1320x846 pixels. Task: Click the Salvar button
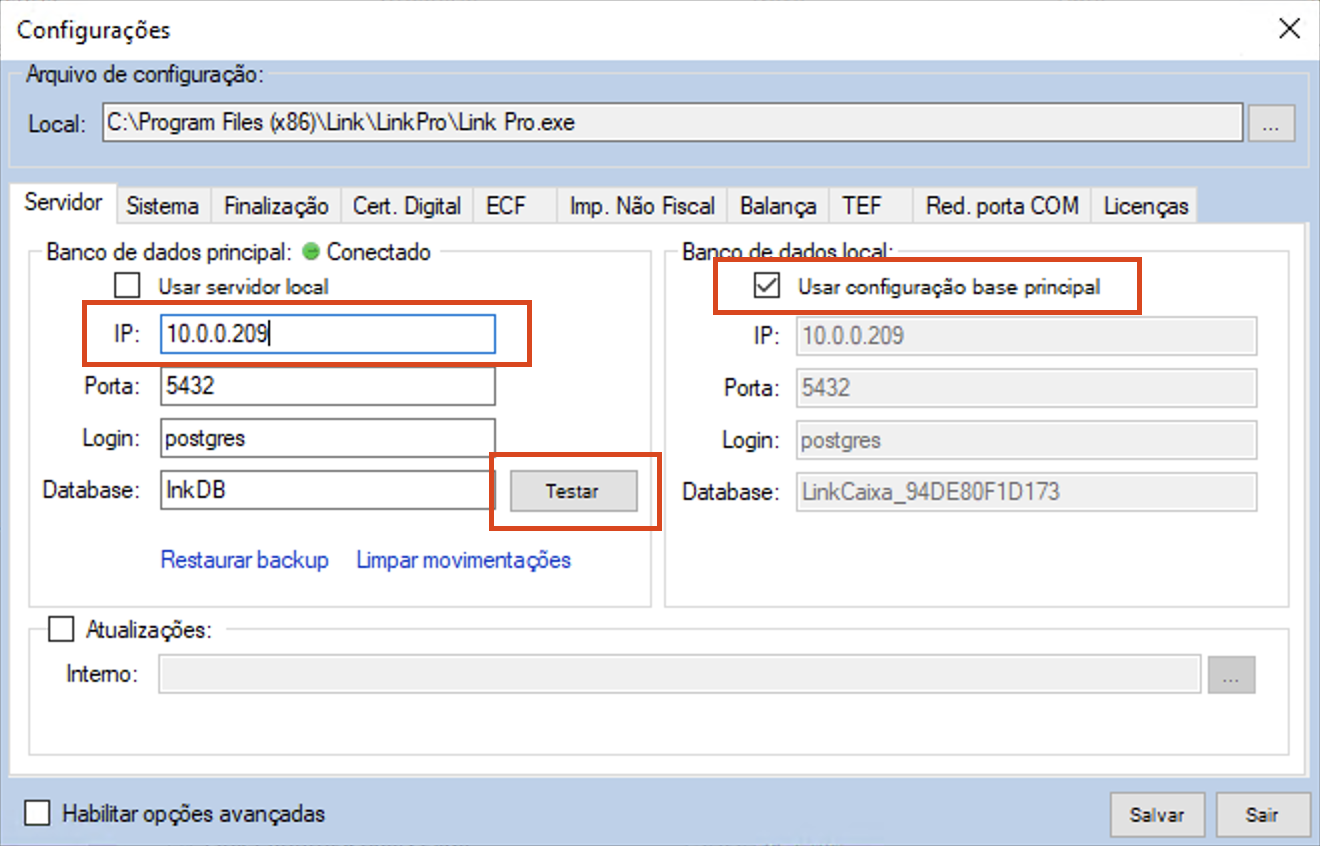click(x=1157, y=814)
